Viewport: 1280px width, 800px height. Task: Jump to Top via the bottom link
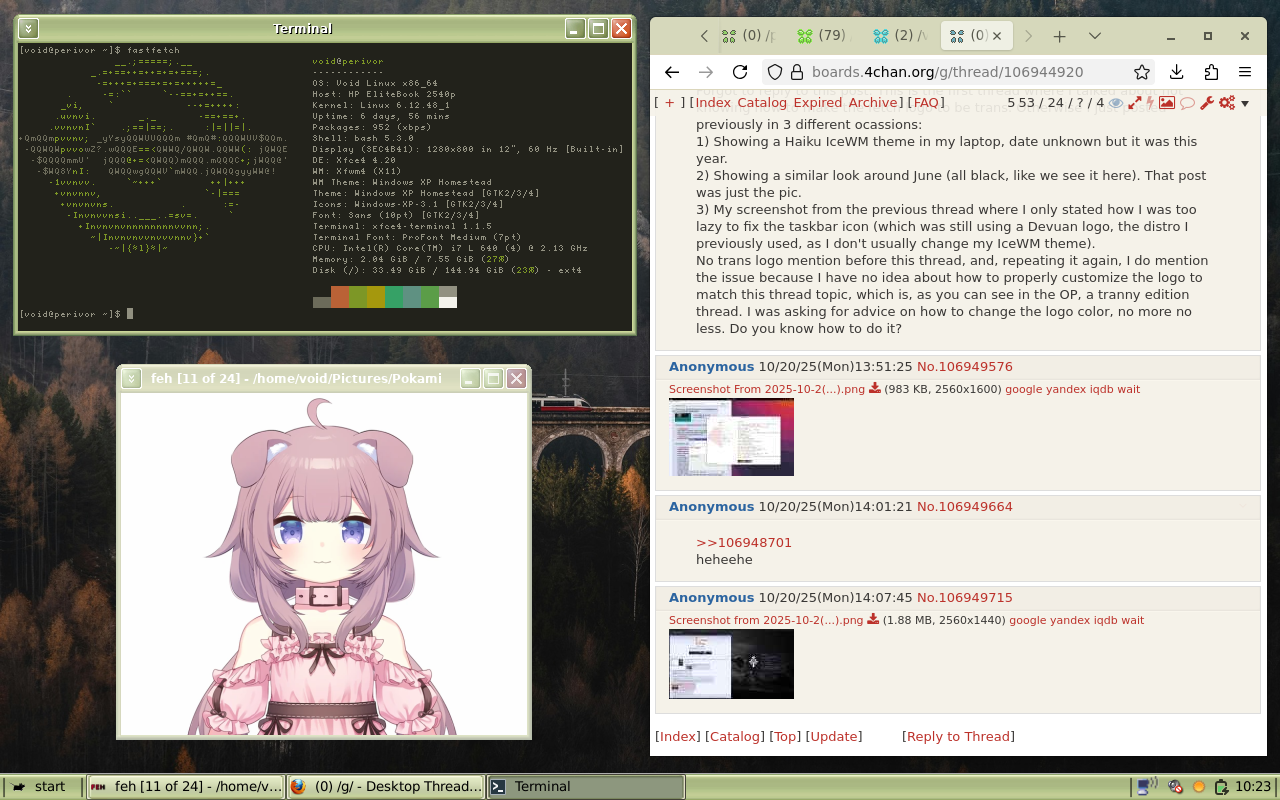point(786,736)
